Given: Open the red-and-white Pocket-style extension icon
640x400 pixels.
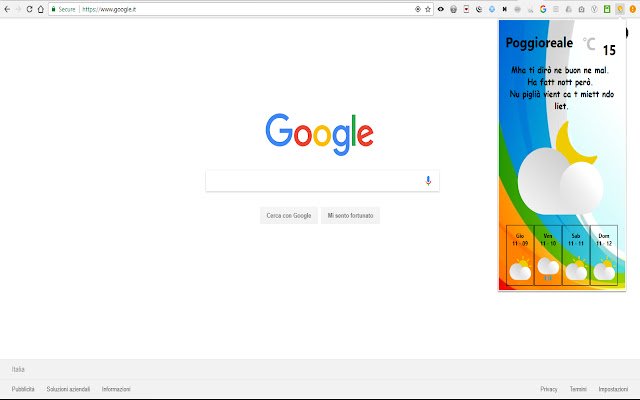Looking at the screenshot, I should click(x=466, y=9).
